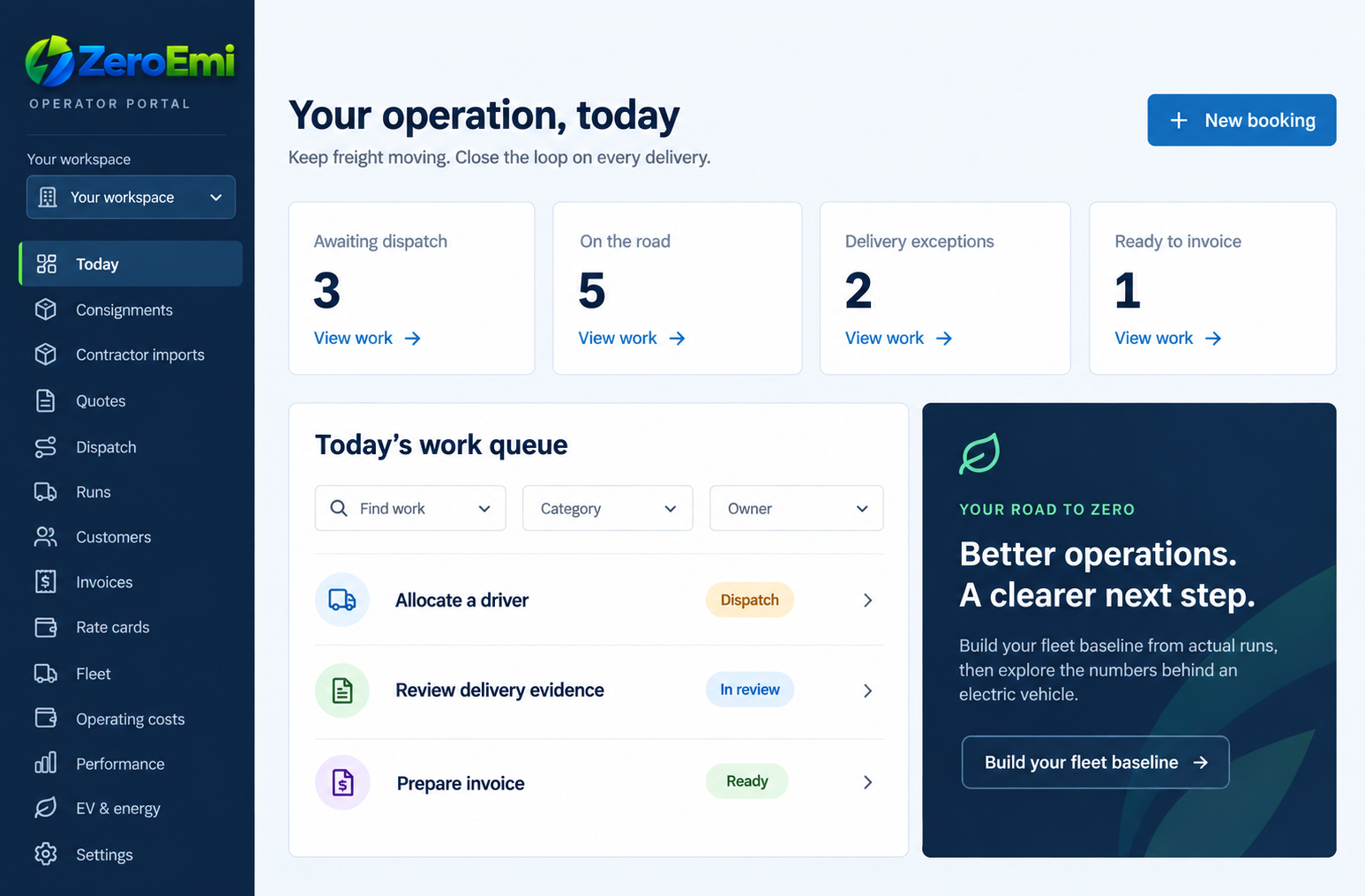1365x896 pixels.
Task: Click the Review delivery evidence title
Action: 499,691
